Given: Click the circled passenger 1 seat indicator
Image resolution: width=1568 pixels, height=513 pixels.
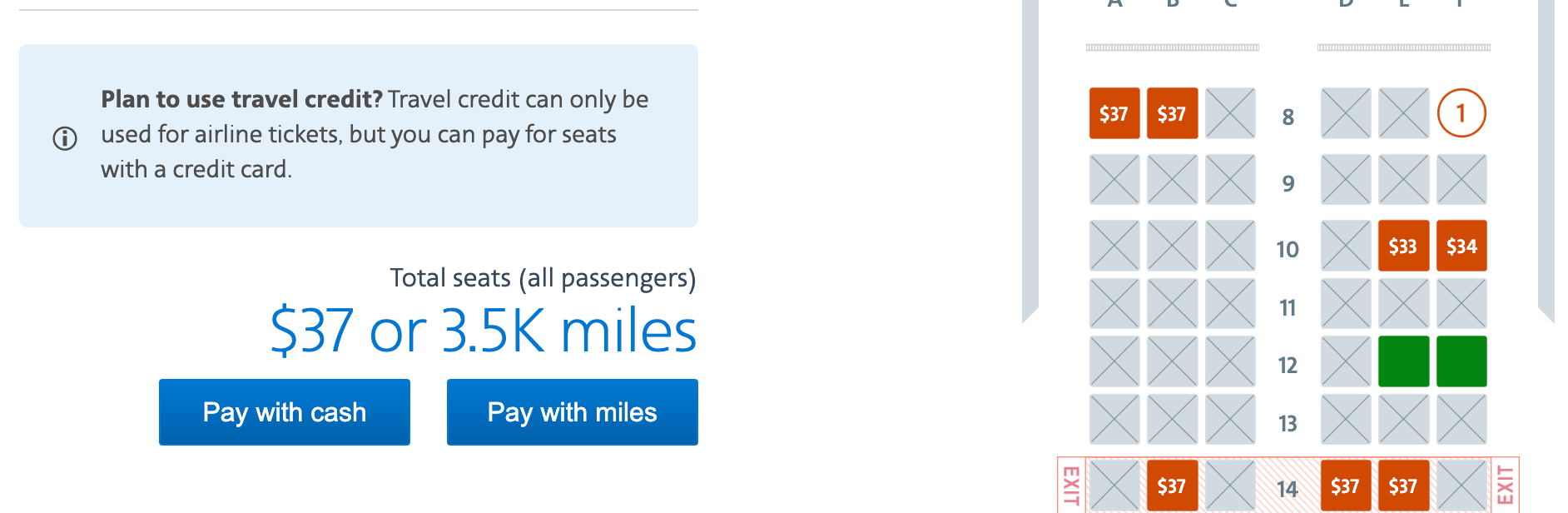Looking at the screenshot, I should (1461, 114).
